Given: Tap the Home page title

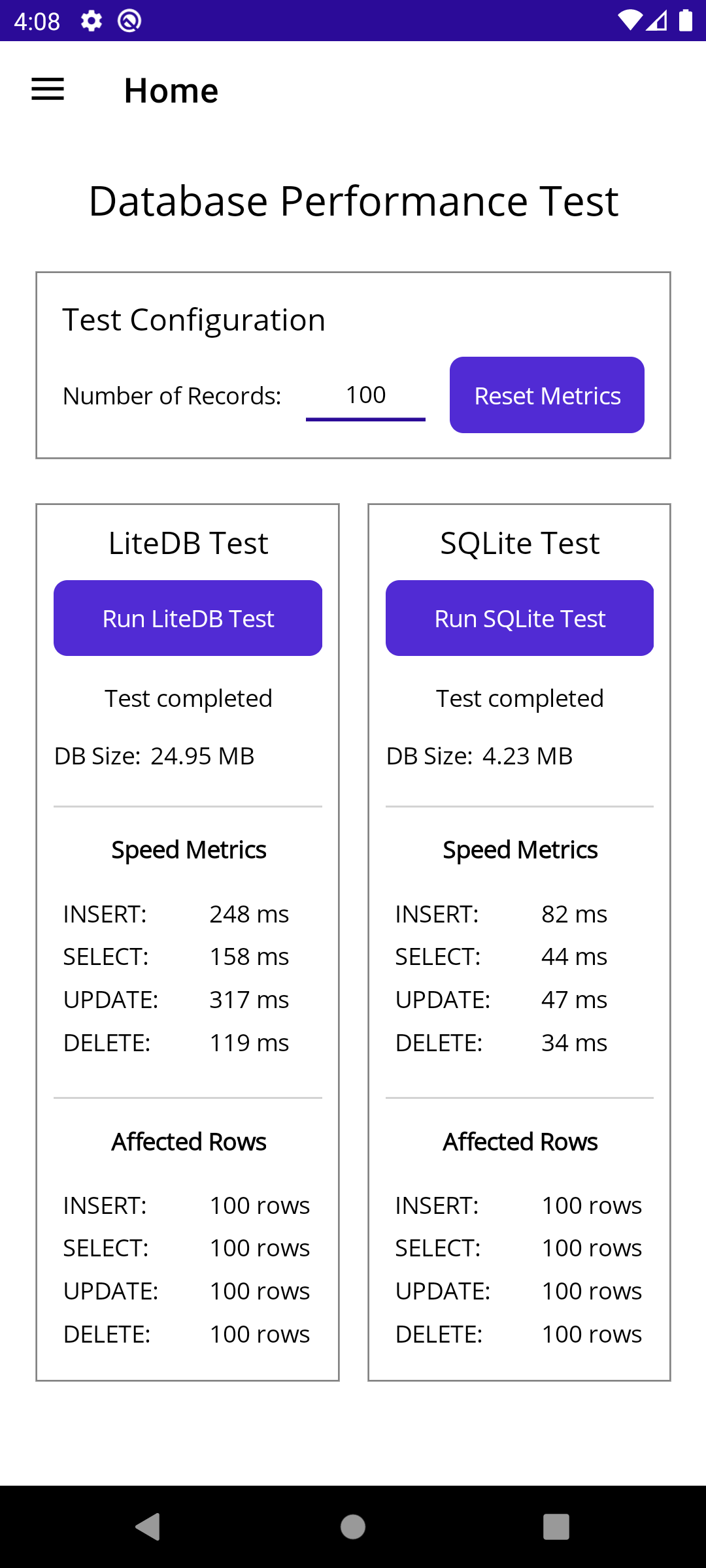Looking at the screenshot, I should point(171,90).
